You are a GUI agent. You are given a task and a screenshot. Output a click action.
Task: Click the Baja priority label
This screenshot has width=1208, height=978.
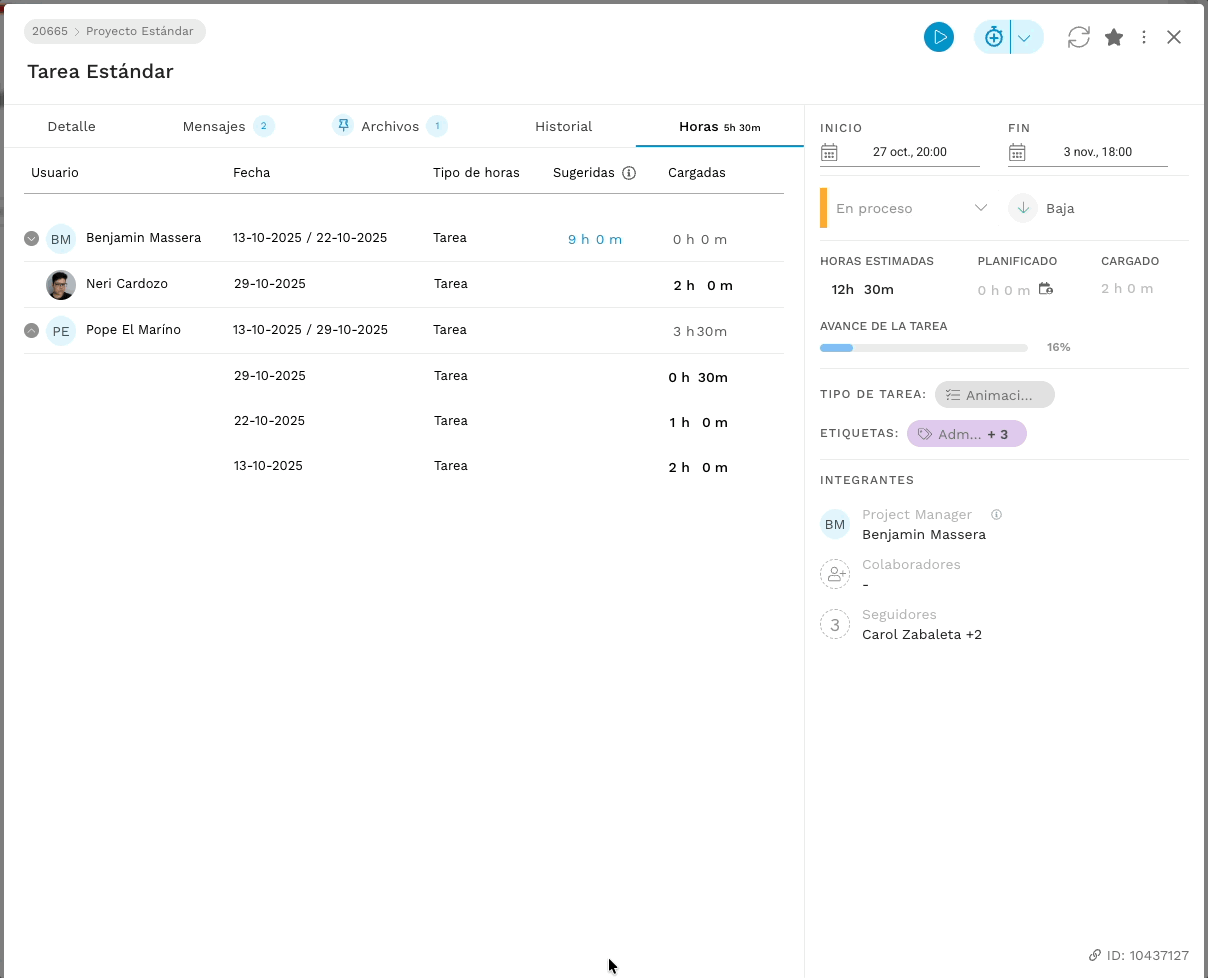(x=1060, y=209)
